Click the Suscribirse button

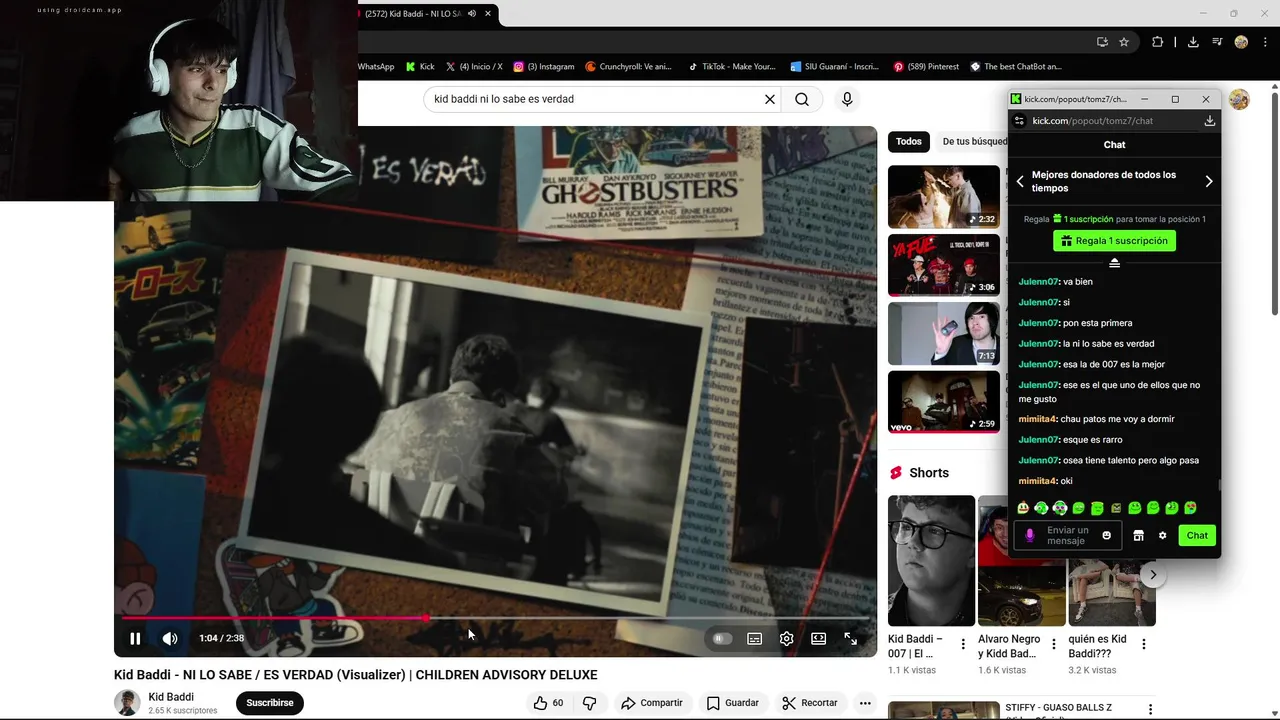click(270, 703)
